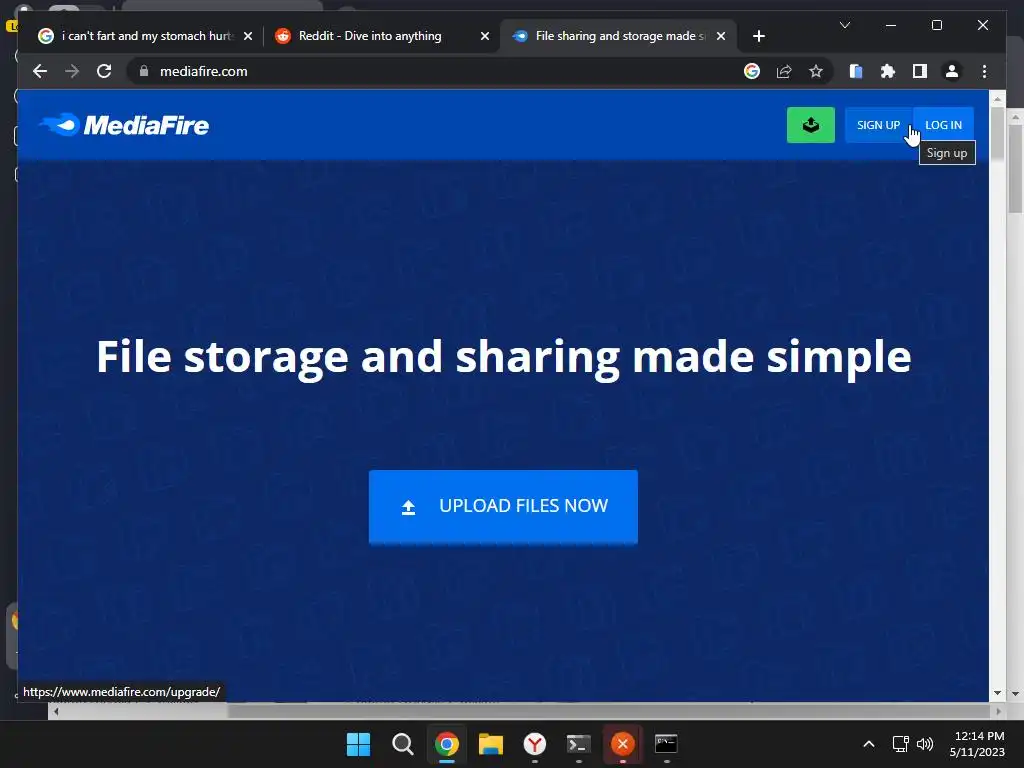
Task: Toggle Chrome side panel
Action: pos(920,71)
